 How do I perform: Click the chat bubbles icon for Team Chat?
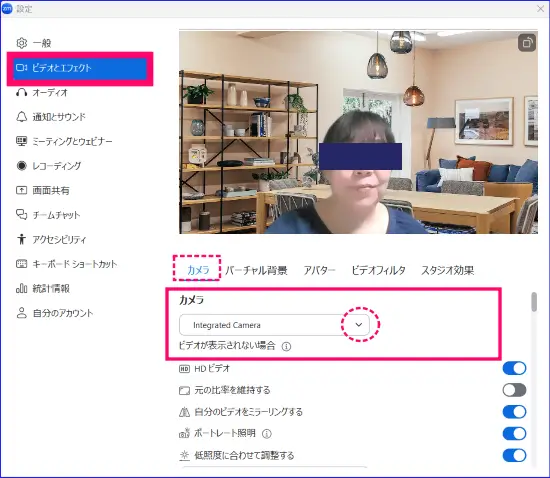[21, 215]
